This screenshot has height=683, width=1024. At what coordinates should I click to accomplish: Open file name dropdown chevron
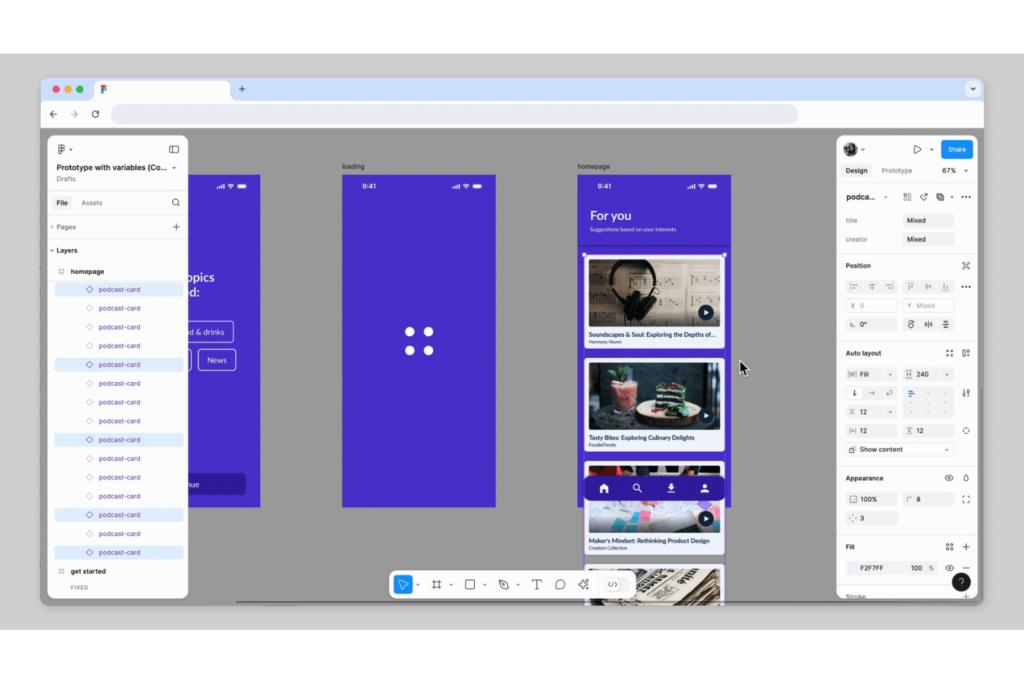[174, 168]
